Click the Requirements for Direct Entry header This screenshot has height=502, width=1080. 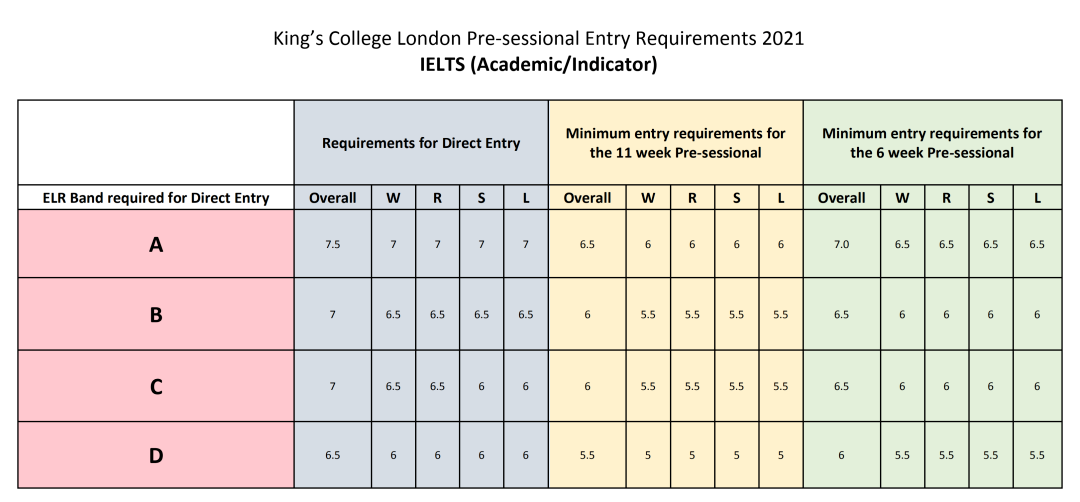[x=422, y=143]
